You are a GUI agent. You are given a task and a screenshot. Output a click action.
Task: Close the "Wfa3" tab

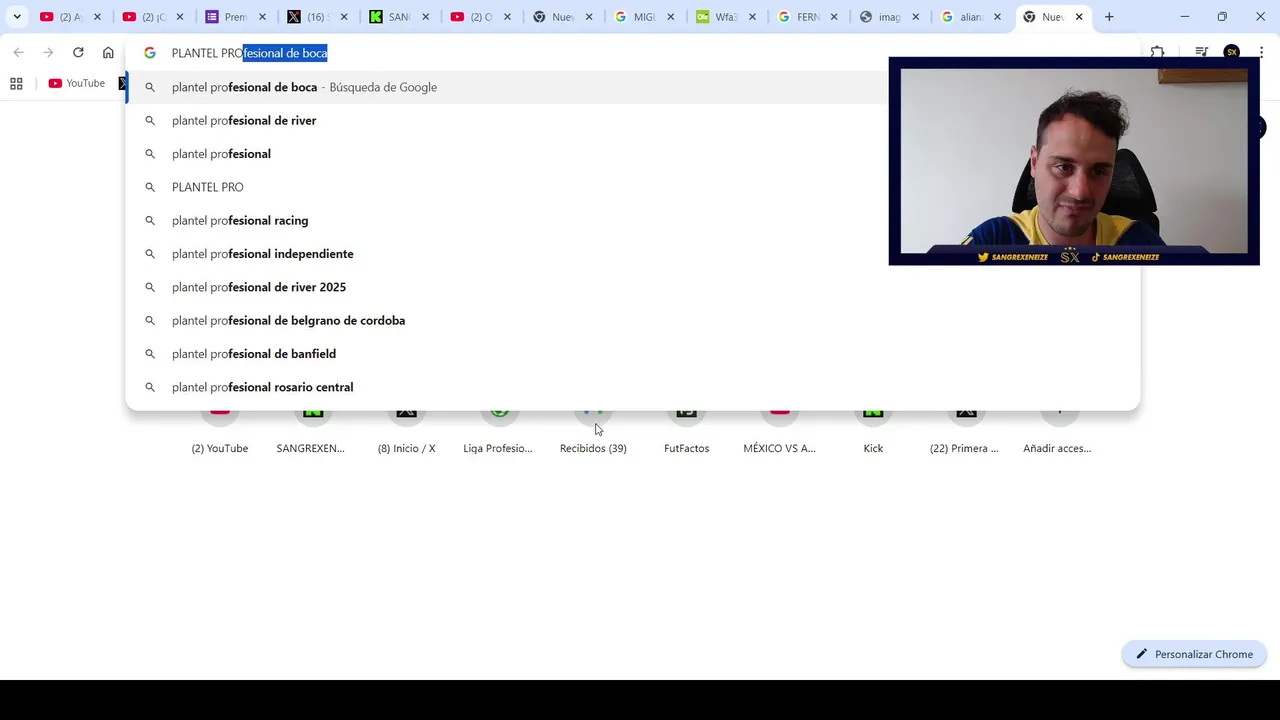(752, 17)
